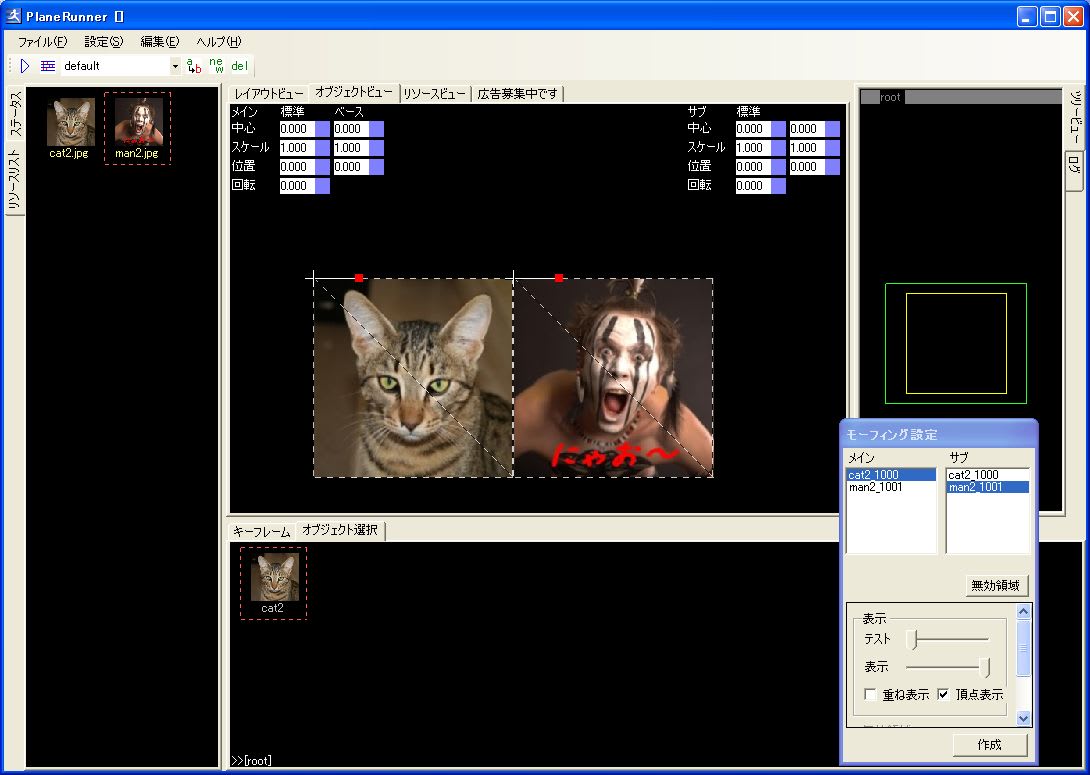Switch to the キーフレーム tab
Screen dimensions: 1090x775
click(261, 531)
